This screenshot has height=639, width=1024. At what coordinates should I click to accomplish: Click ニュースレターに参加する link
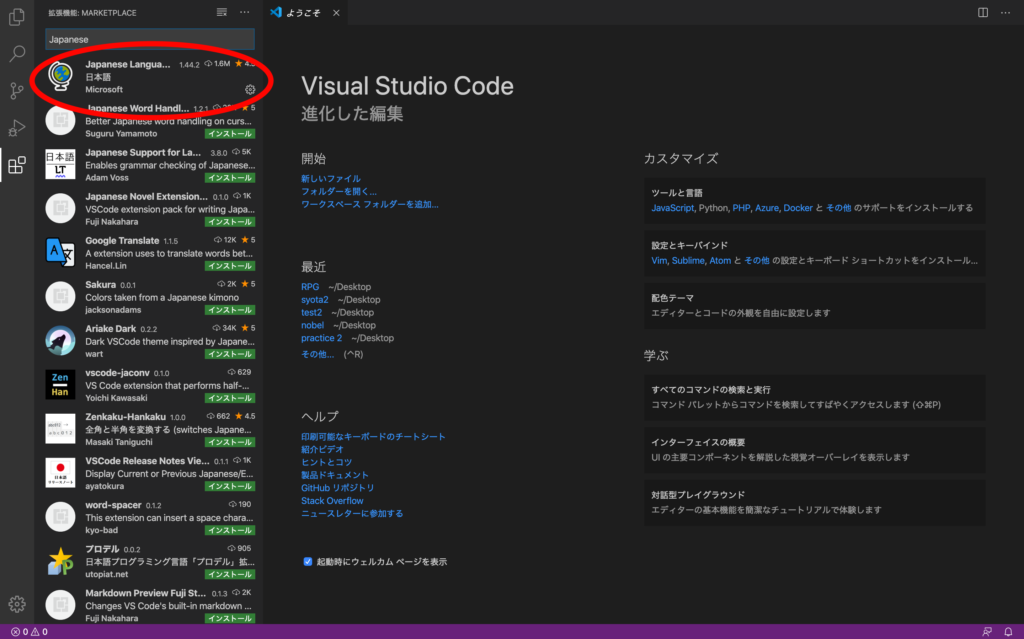tap(352, 514)
